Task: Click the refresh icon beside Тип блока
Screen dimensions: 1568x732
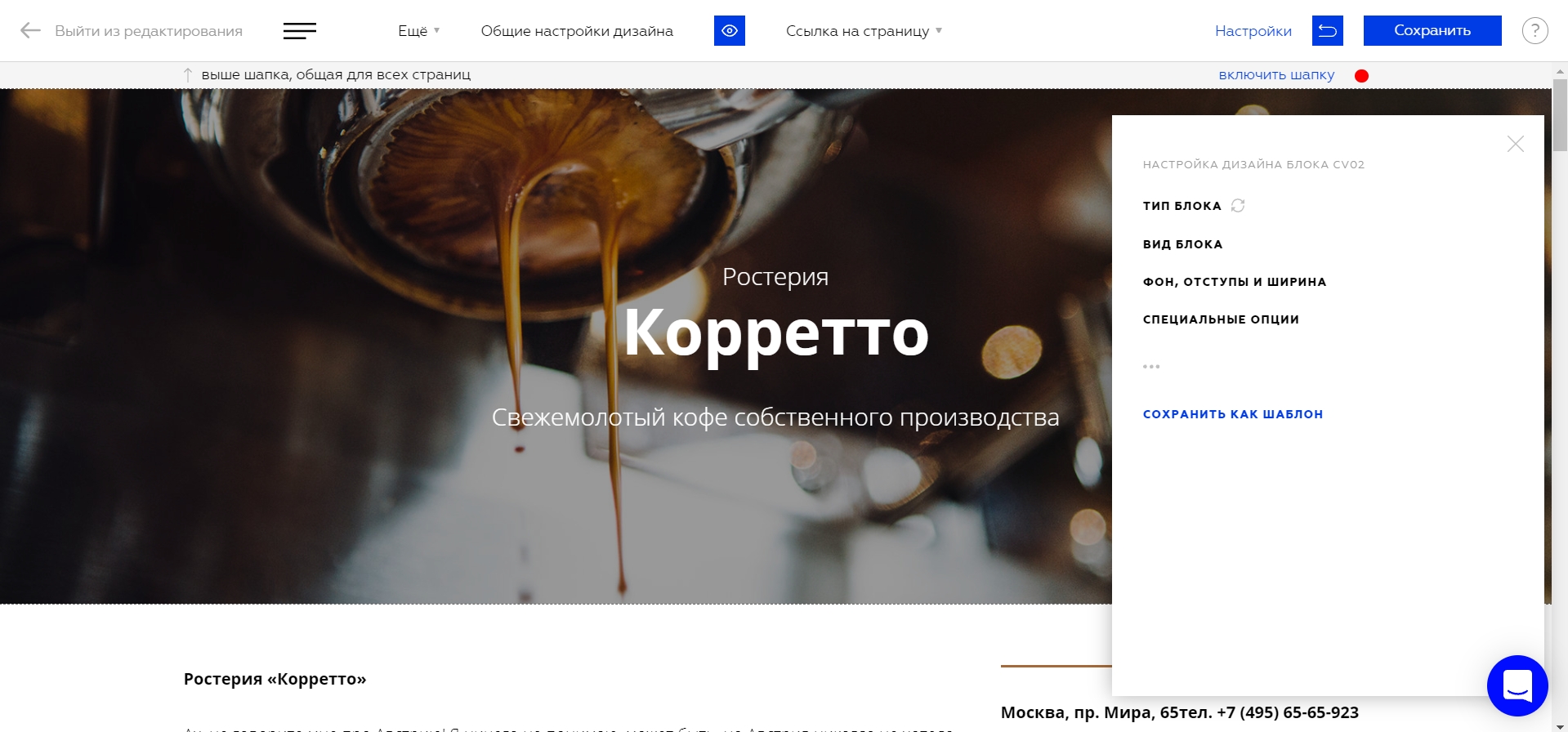Action: tap(1238, 205)
